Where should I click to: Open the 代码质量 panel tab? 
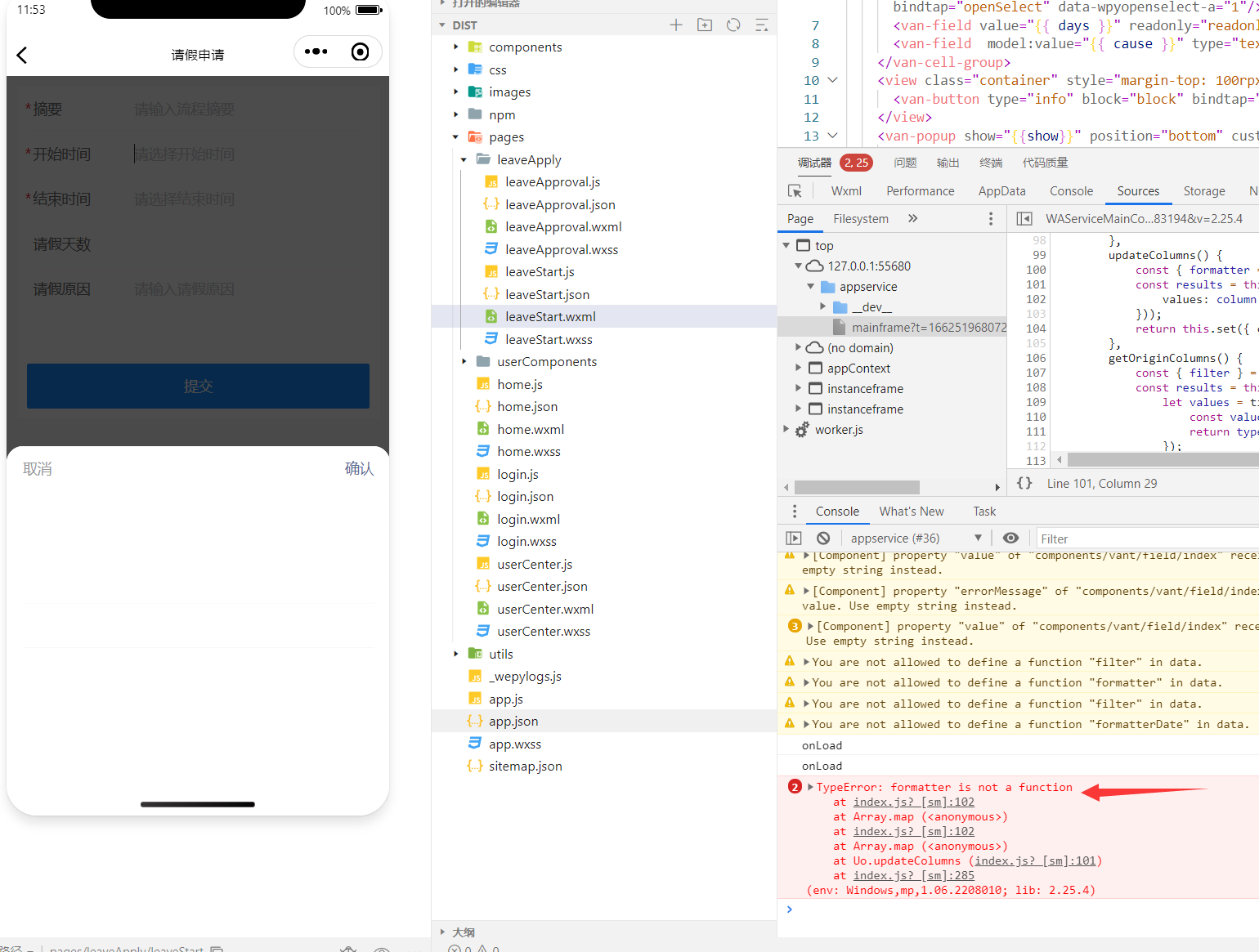1045,163
